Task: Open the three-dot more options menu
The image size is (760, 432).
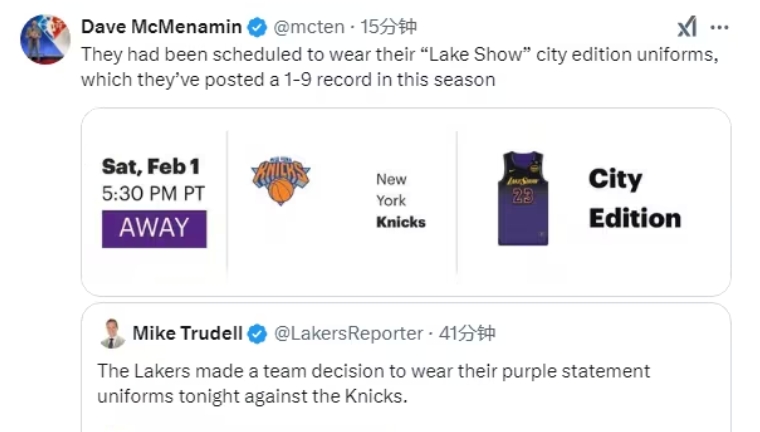Action: click(x=719, y=27)
